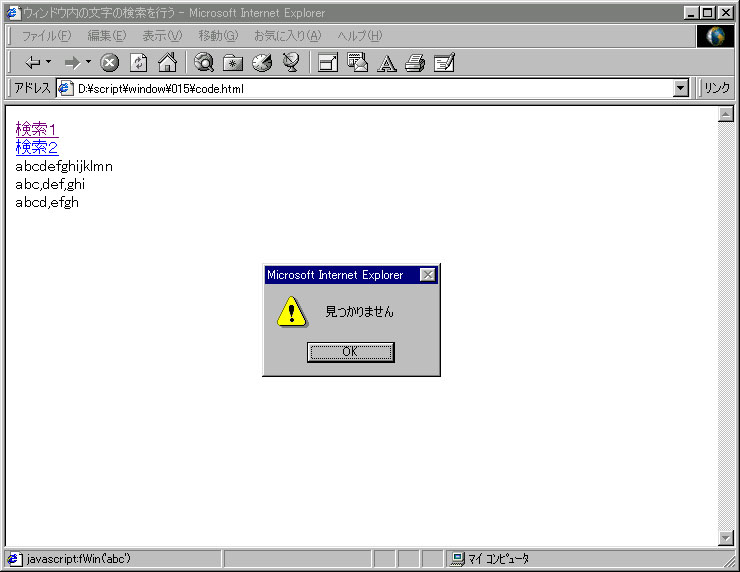740x572 pixels.
Task: Click the 検索2 link
Action: point(37,147)
